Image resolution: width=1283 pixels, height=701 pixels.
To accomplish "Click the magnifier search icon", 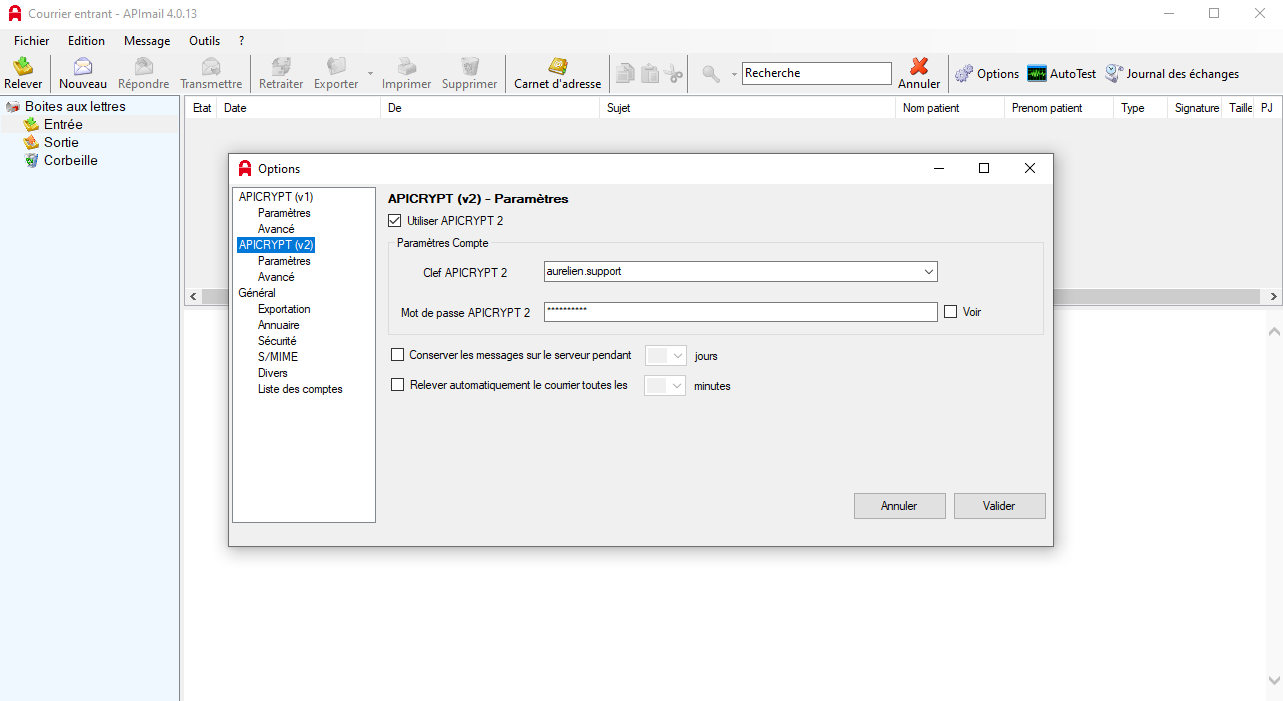I will 711,73.
